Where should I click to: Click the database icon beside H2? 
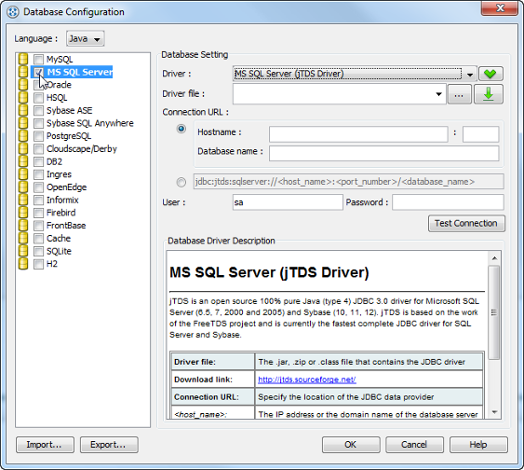(x=23, y=264)
